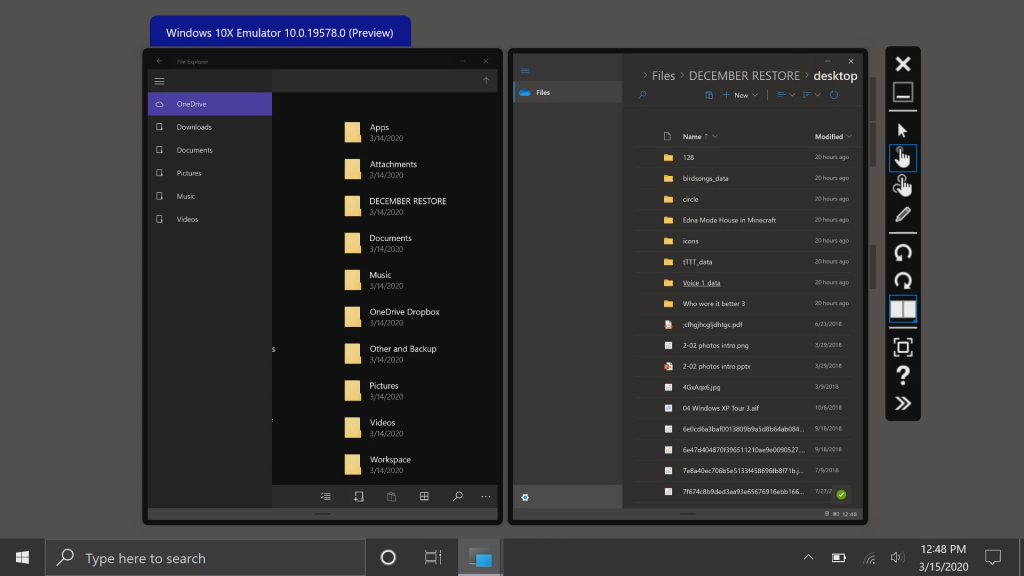Open the OneDrive Dropbox folder
The image size is (1024, 576).
pos(392,317)
